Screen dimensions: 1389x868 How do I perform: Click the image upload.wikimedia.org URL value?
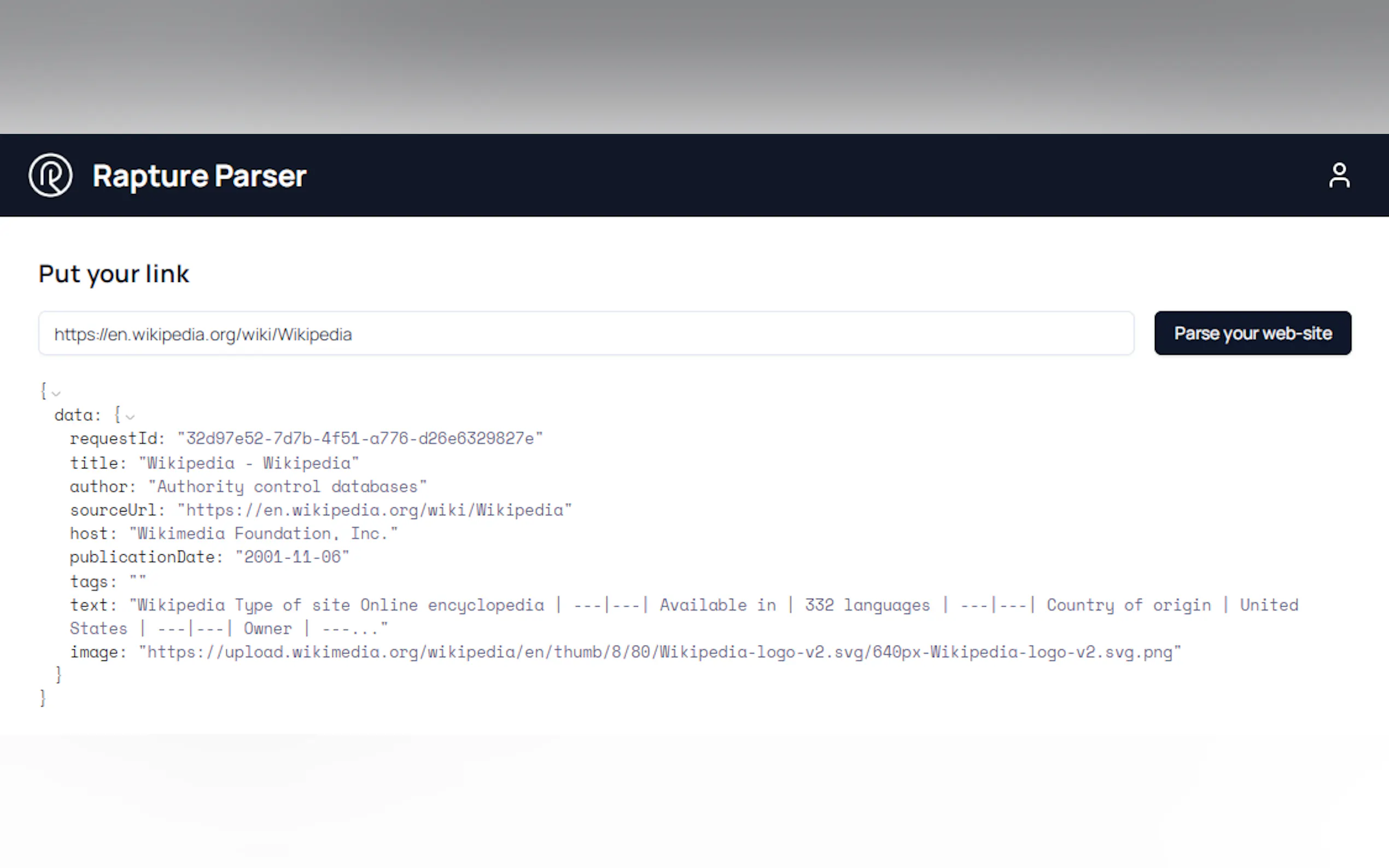point(659,652)
